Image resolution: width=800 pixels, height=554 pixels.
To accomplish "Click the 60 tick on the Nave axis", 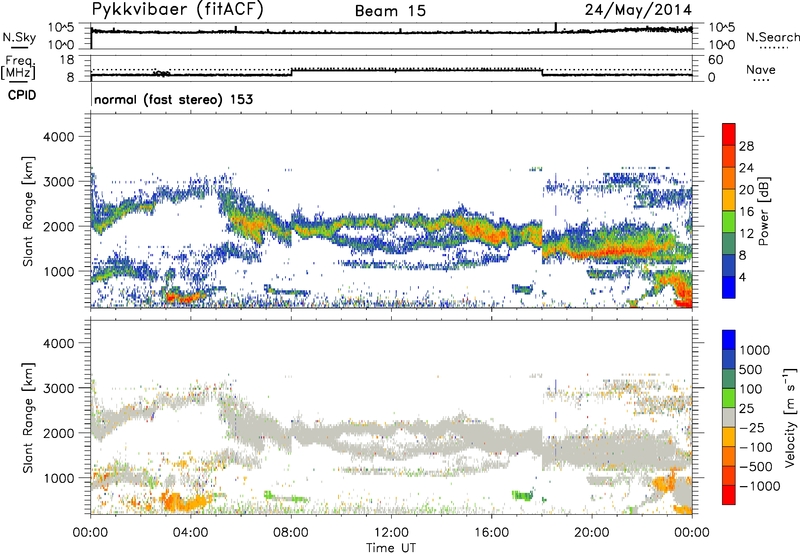I will (x=715, y=60).
